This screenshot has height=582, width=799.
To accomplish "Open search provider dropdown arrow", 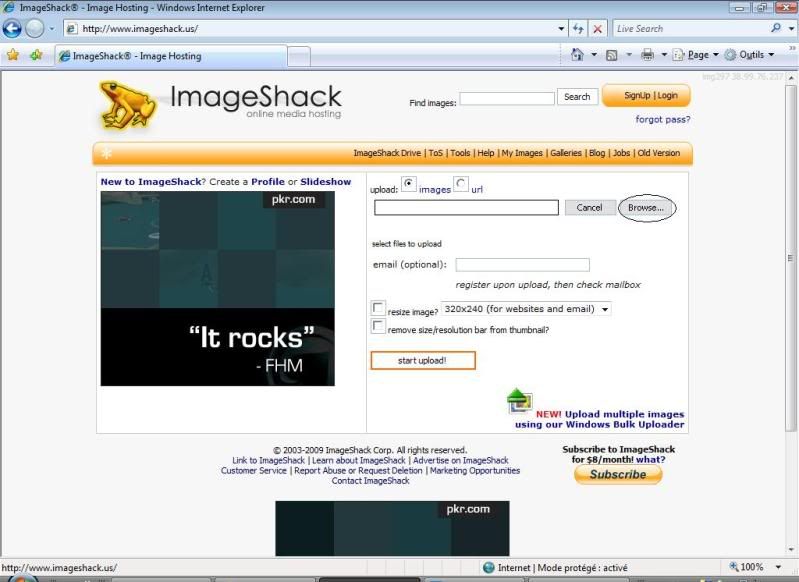I will pos(791,29).
